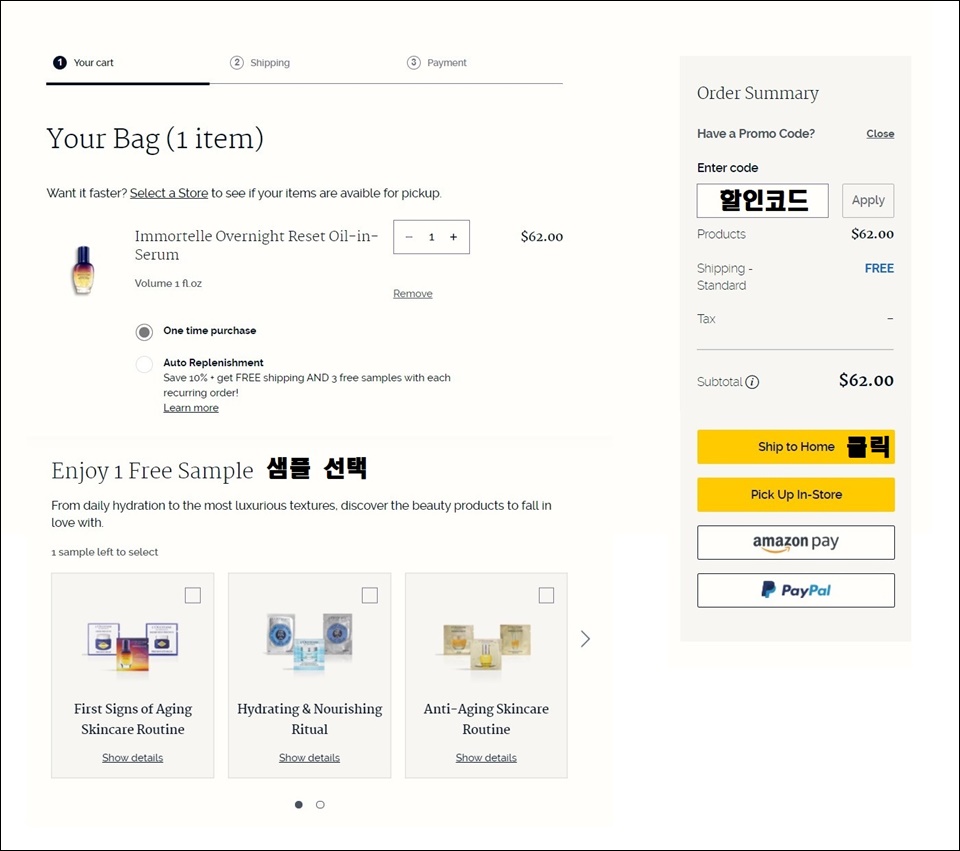This screenshot has width=960, height=851.
Task: Click the "Your Bag (1 item)" heading
Action: [x=155, y=139]
